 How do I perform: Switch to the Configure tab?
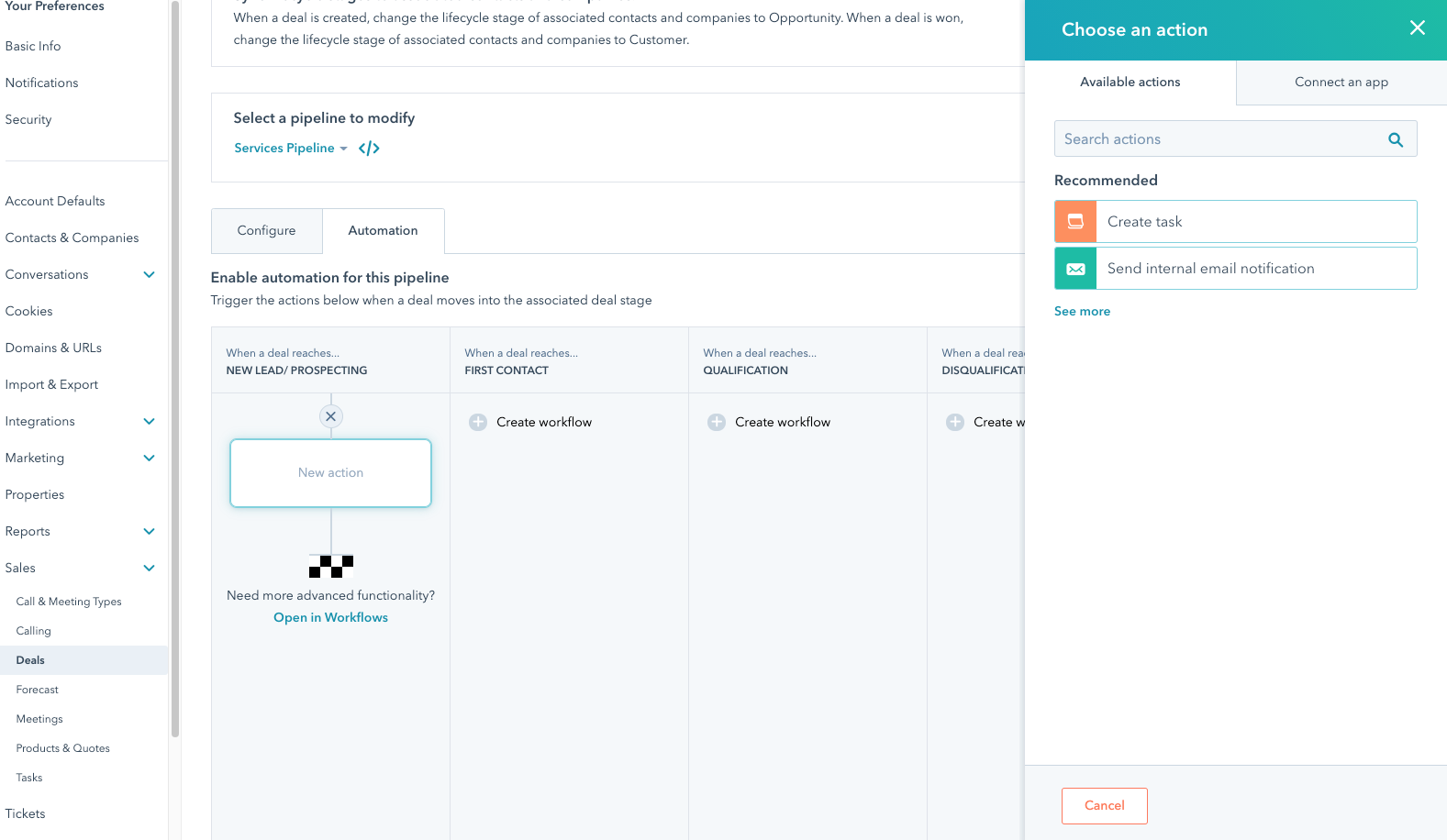[x=267, y=231]
